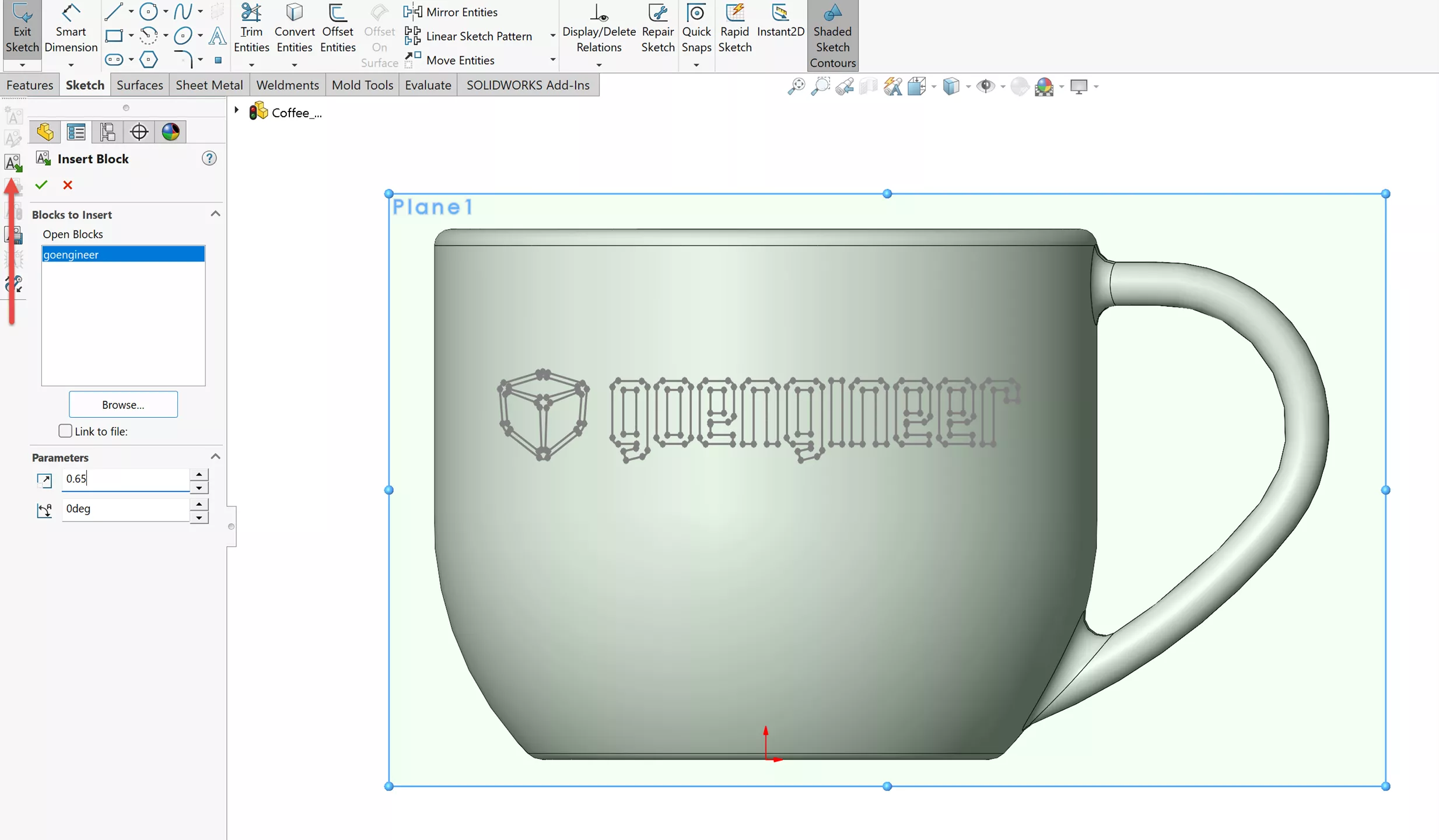Screen dimensions: 1439x840
Task: Open the Trim Entities tool
Action: pyautogui.click(x=251, y=28)
